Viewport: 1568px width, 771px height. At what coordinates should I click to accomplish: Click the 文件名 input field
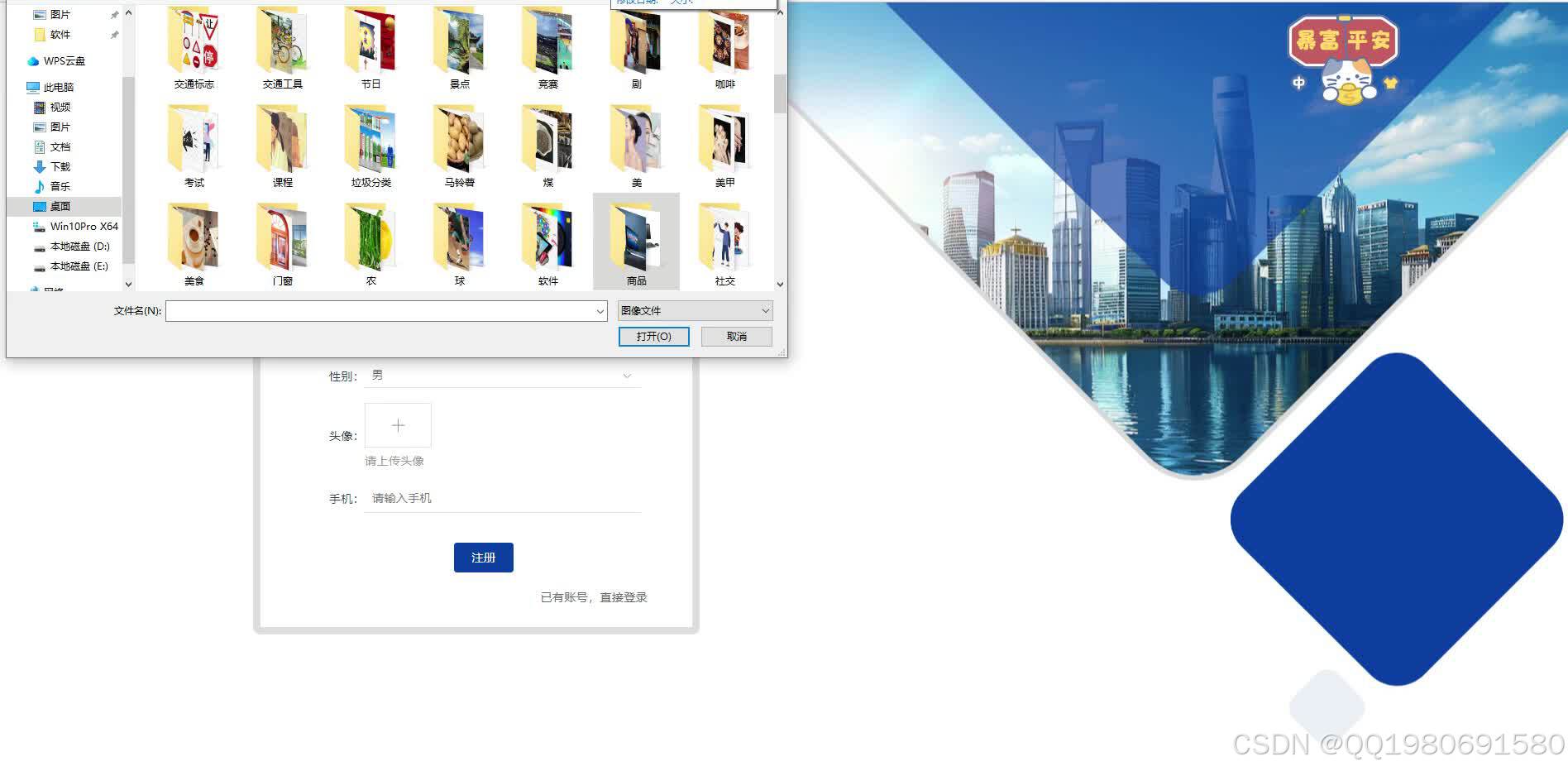point(380,311)
